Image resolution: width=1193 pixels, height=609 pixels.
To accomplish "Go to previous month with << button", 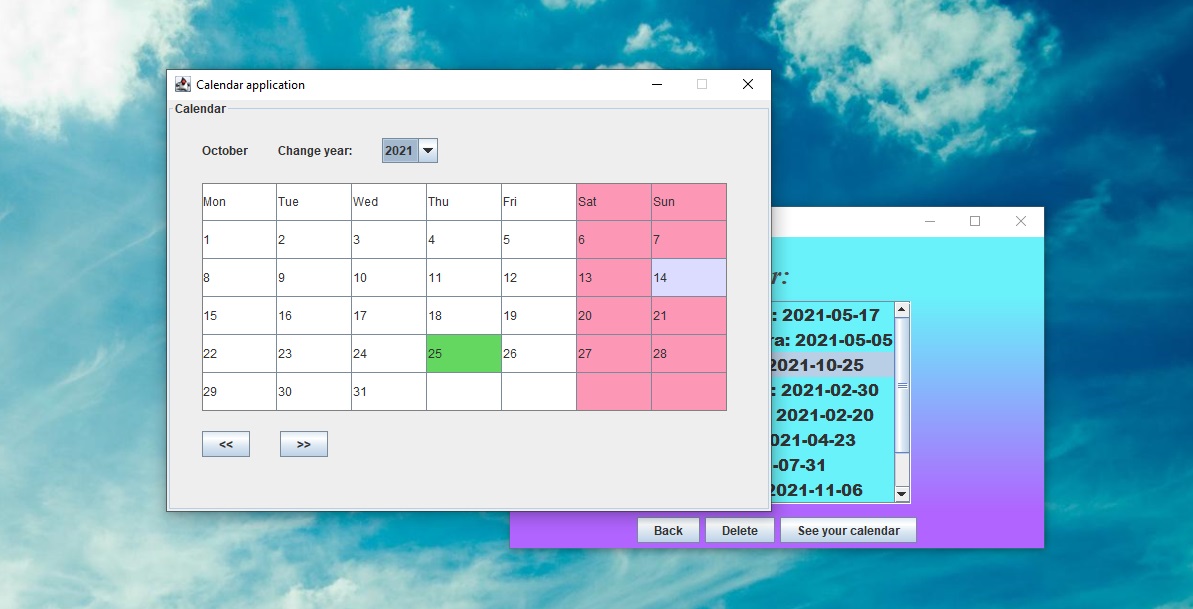I will click(226, 445).
